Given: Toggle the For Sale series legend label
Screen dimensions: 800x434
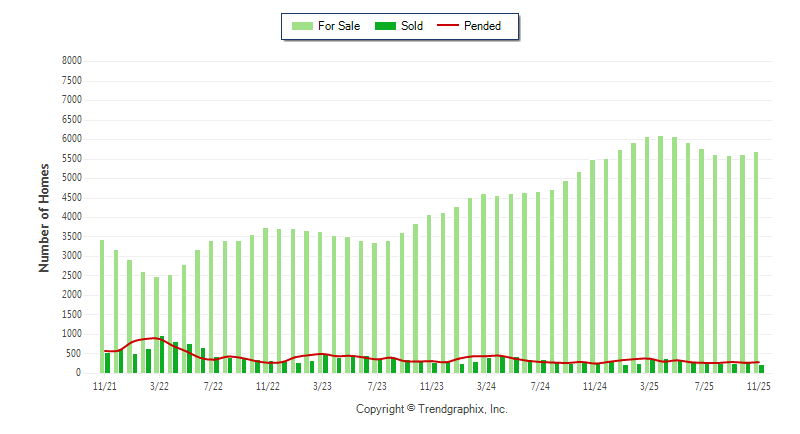Looking at the screenshot, I should (338, 26).
